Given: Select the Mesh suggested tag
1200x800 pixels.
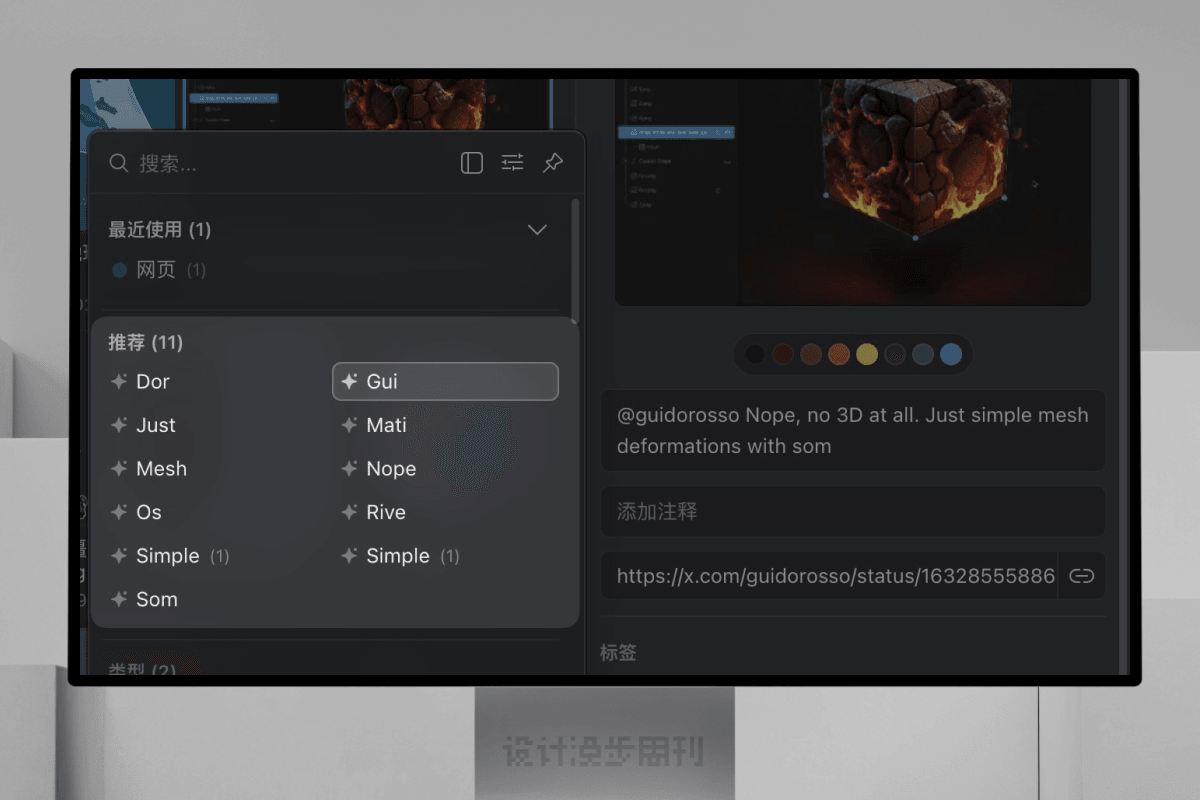Looking at the screenshot, I should 161,469.
